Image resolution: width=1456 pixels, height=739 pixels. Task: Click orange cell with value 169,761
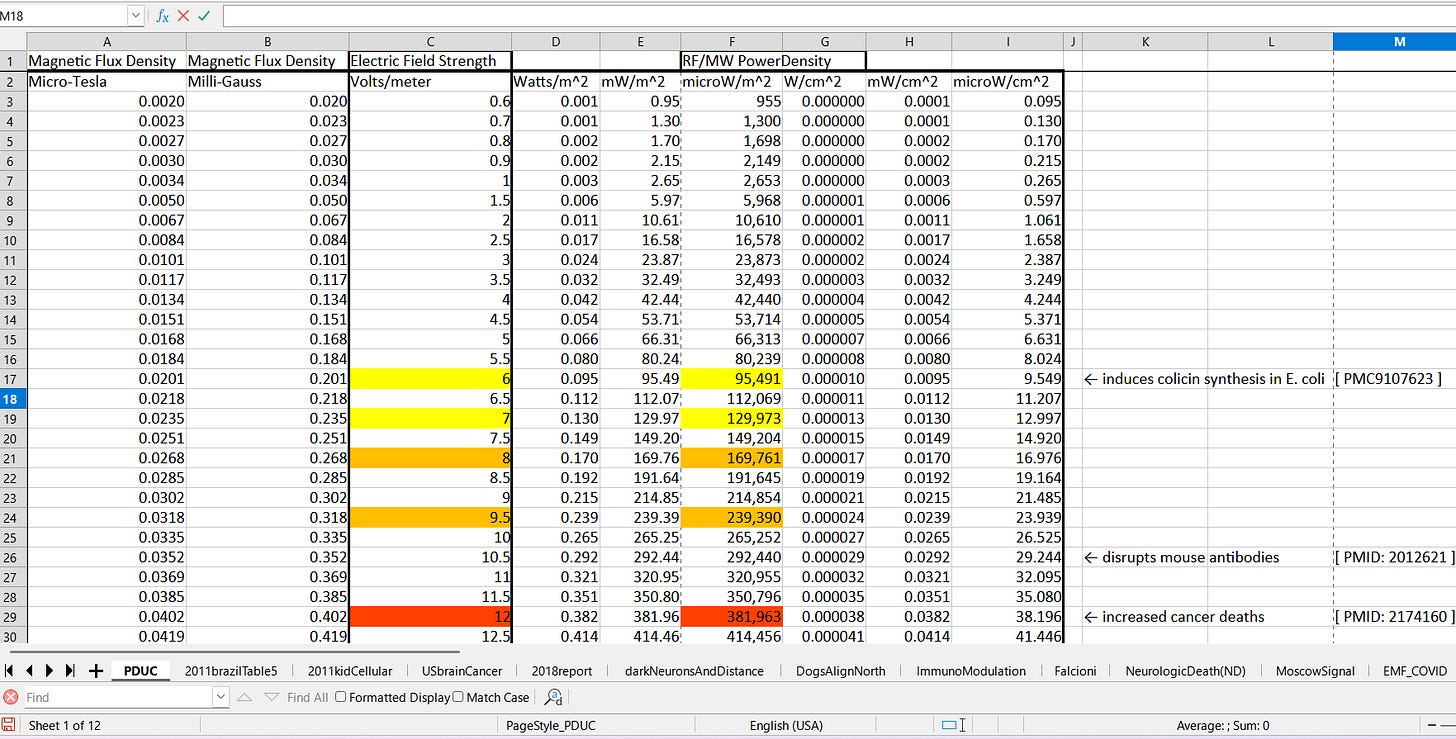point(732,457)
